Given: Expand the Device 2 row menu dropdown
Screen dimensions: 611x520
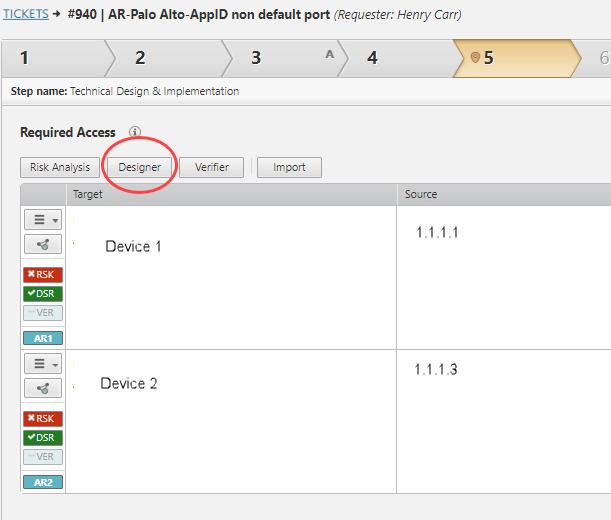Looking at the screenshot, I should (x=42, y=364).
